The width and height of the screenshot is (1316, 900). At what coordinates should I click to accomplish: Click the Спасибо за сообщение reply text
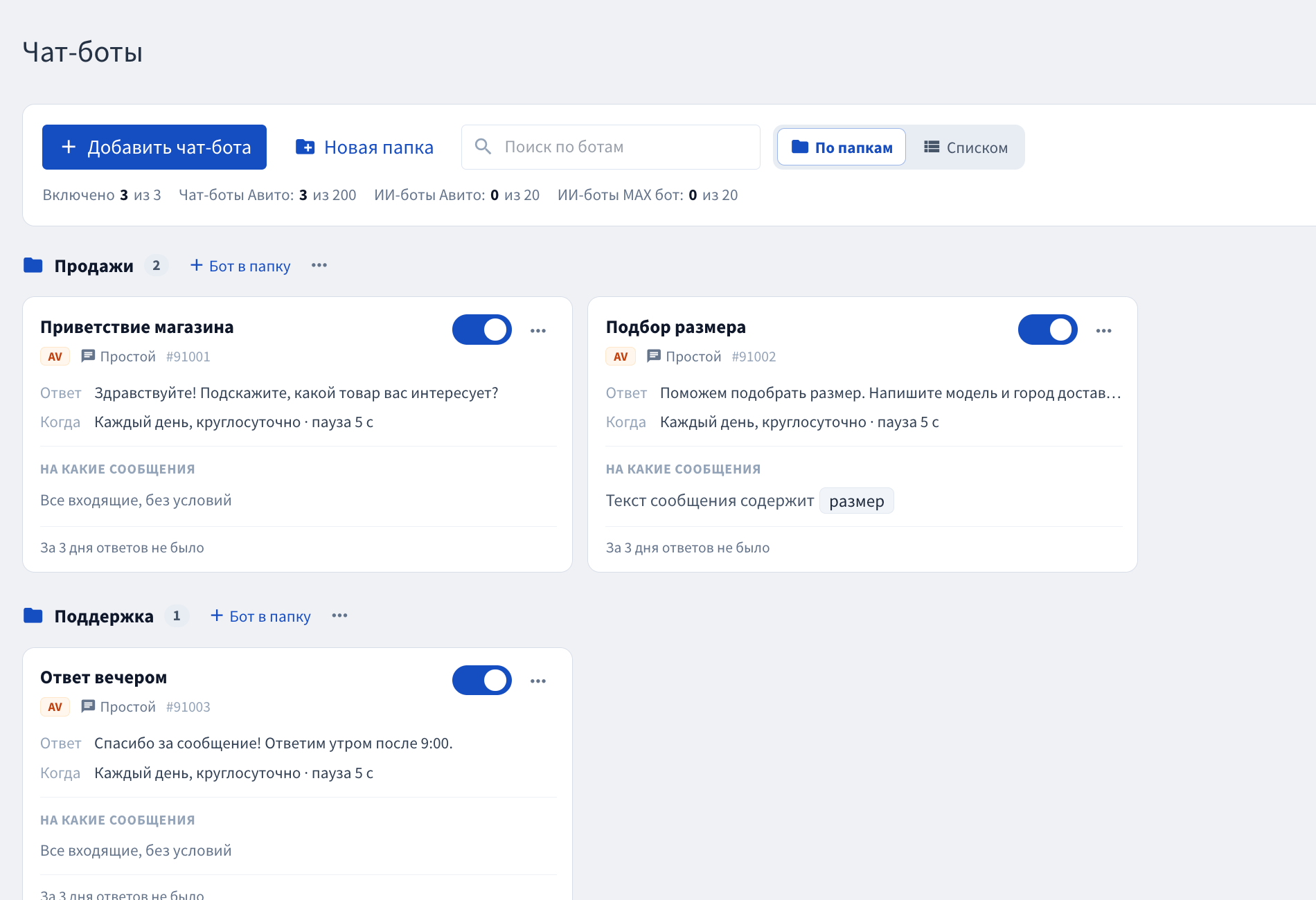tap(274, 744)
